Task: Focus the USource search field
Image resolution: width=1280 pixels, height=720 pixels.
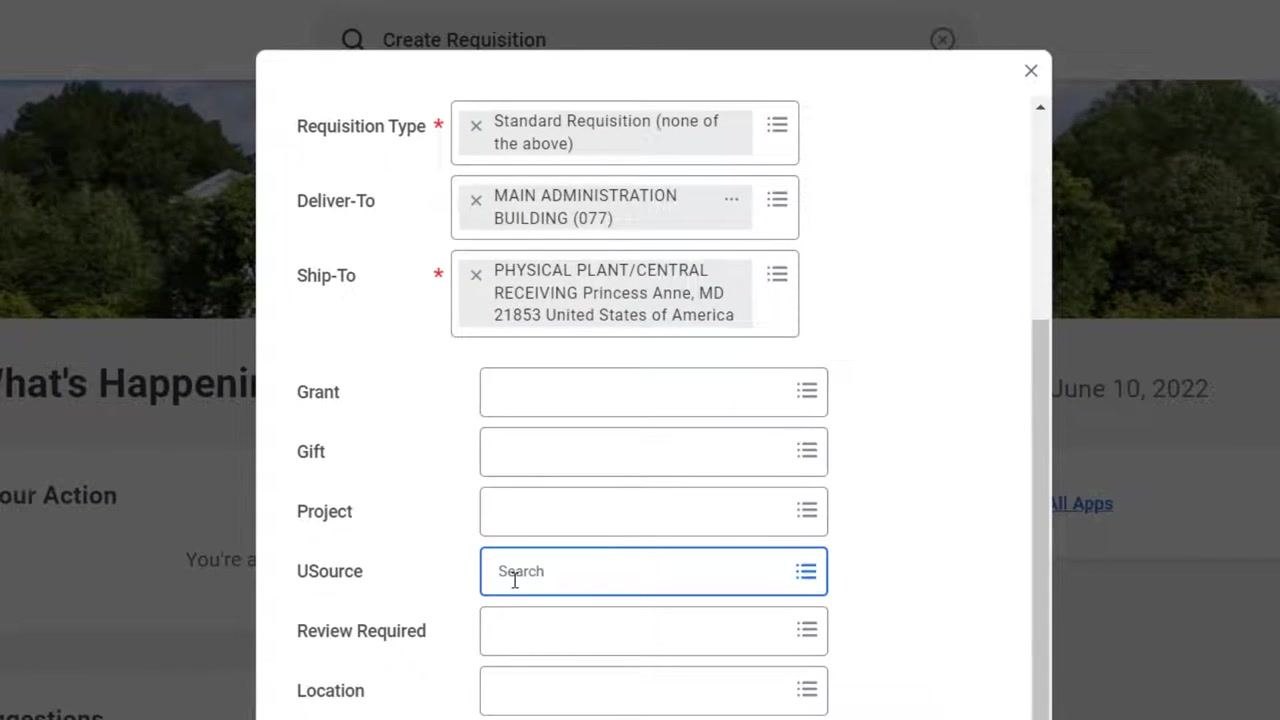Action: [x=654, y=572]
